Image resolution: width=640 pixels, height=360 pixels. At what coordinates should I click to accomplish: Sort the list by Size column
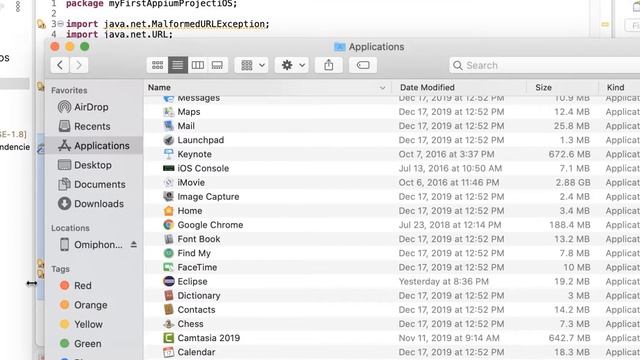(543, 87)
